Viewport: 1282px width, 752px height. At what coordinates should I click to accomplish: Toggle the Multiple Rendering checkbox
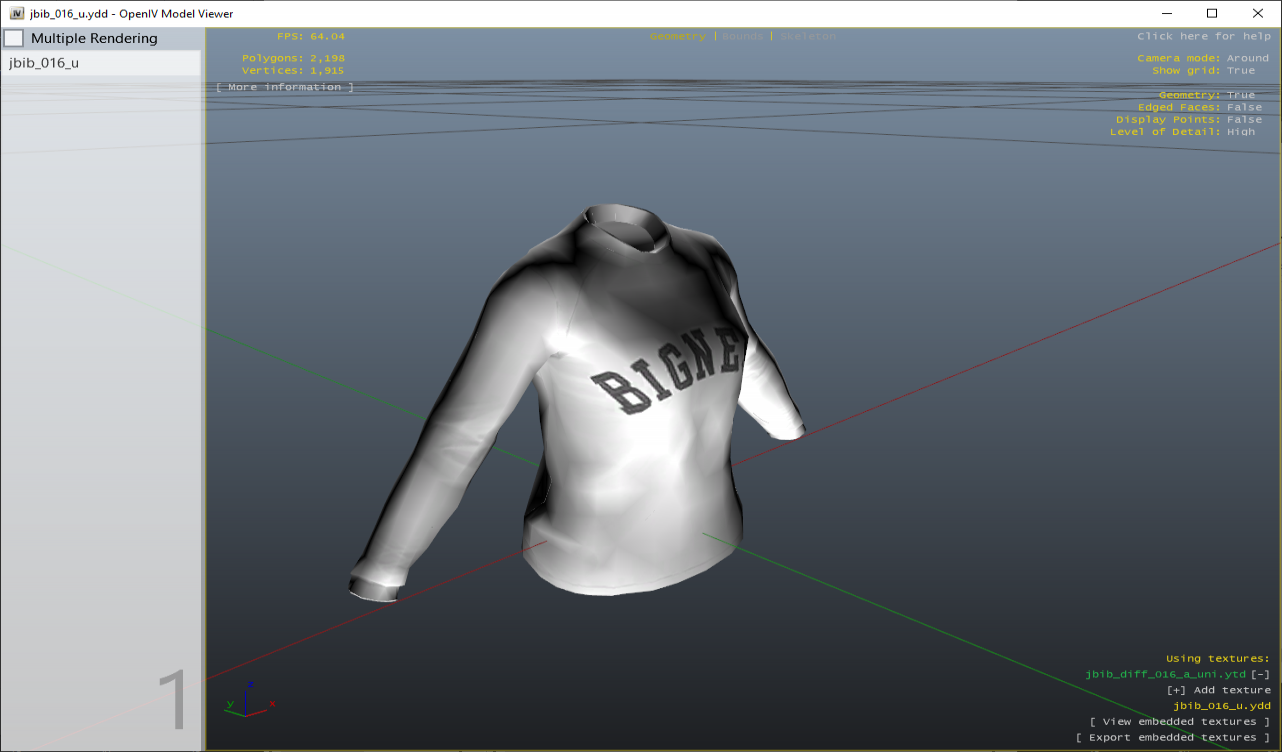pyautogui.click(x=14, y=37)
